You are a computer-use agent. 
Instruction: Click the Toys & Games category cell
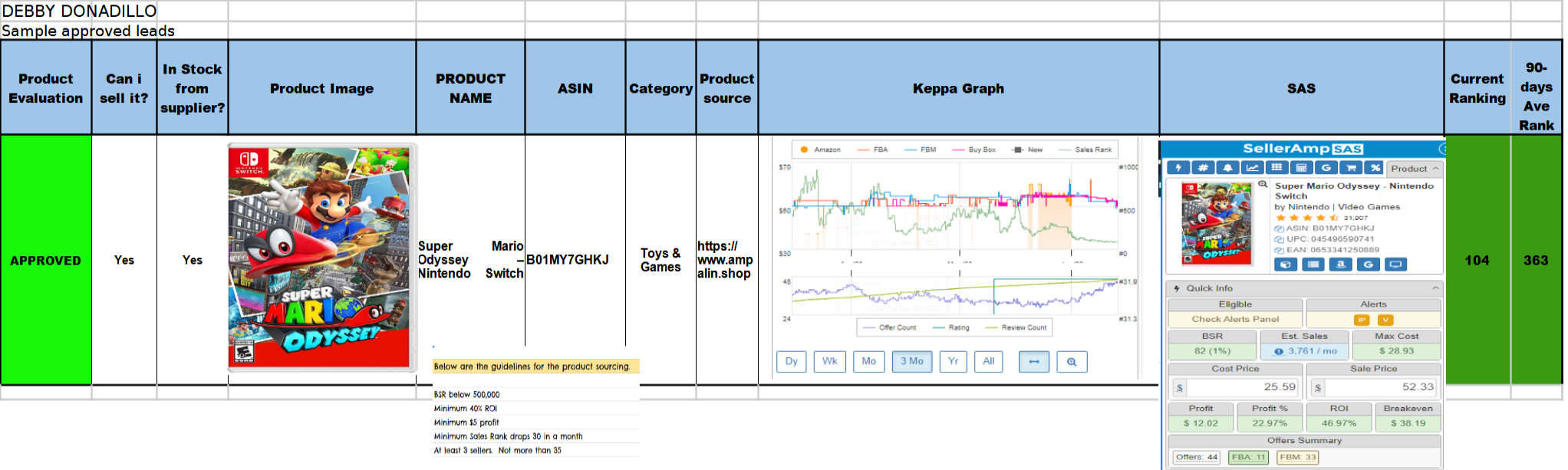coord(660,260)
